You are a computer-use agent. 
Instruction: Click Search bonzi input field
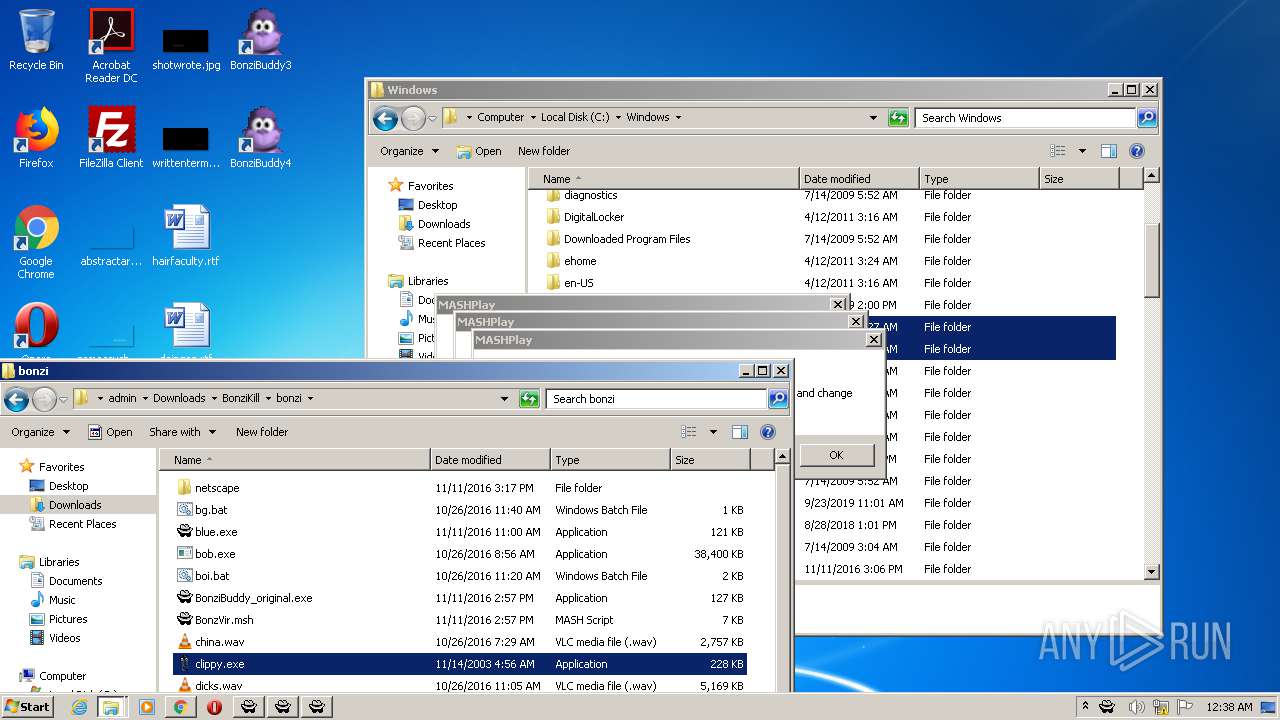657,399
